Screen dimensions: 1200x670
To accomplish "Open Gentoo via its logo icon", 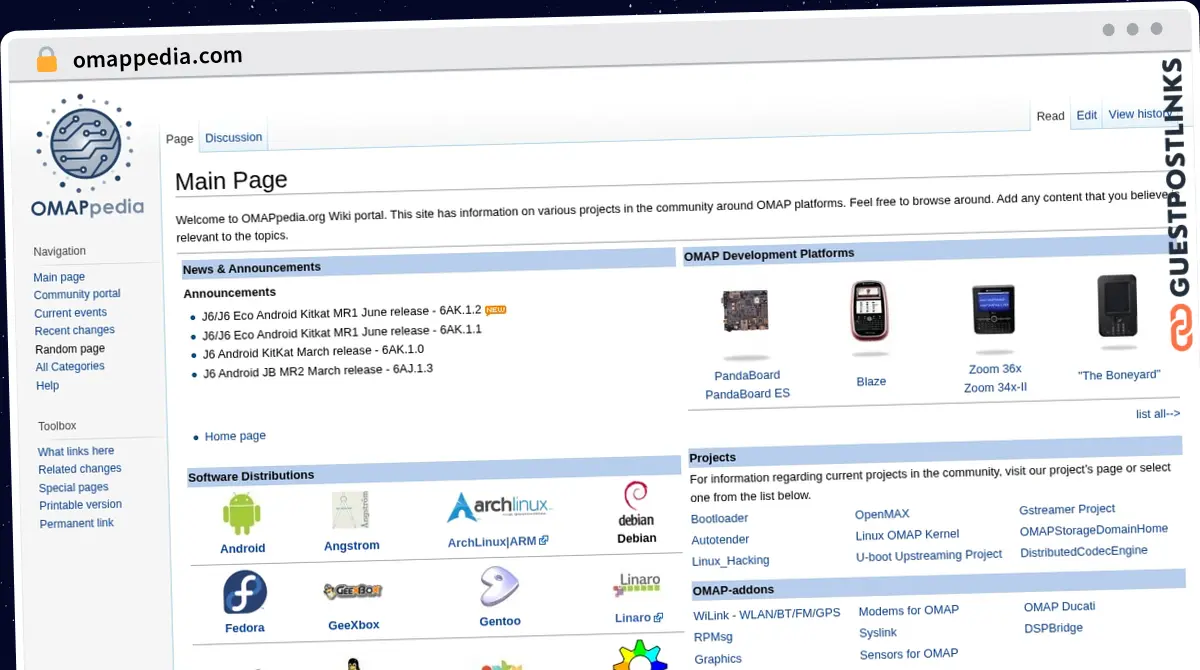I will click(x=500, y=588).
